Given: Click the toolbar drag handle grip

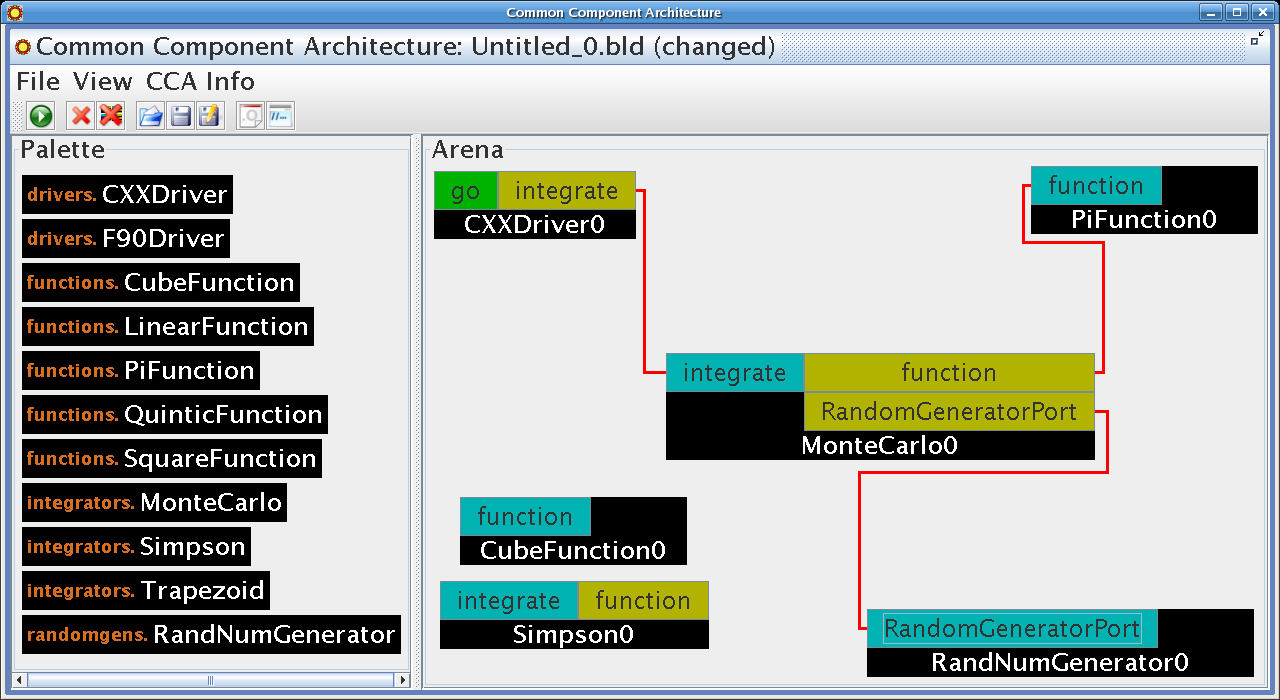Looking at the screenshot, I should [x=18, y=116].
